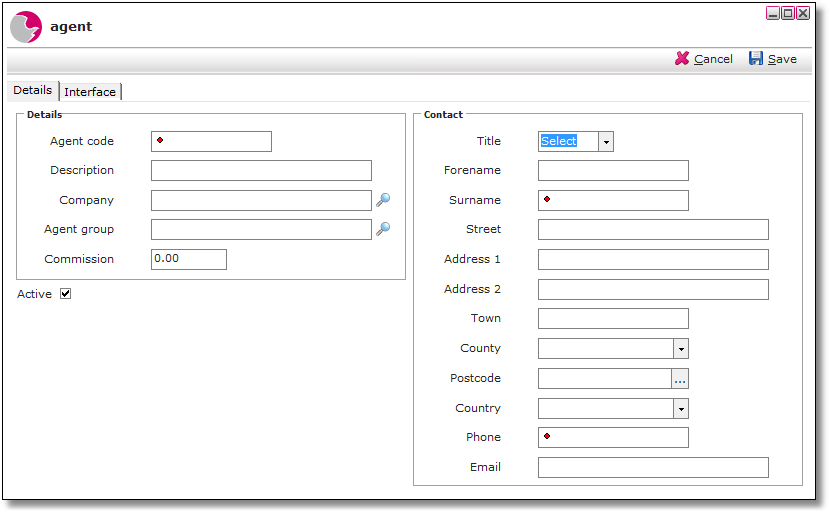Viewport: 830px width, 514px height.
Task: Expand the County dropdown
Action: point(681,349)
